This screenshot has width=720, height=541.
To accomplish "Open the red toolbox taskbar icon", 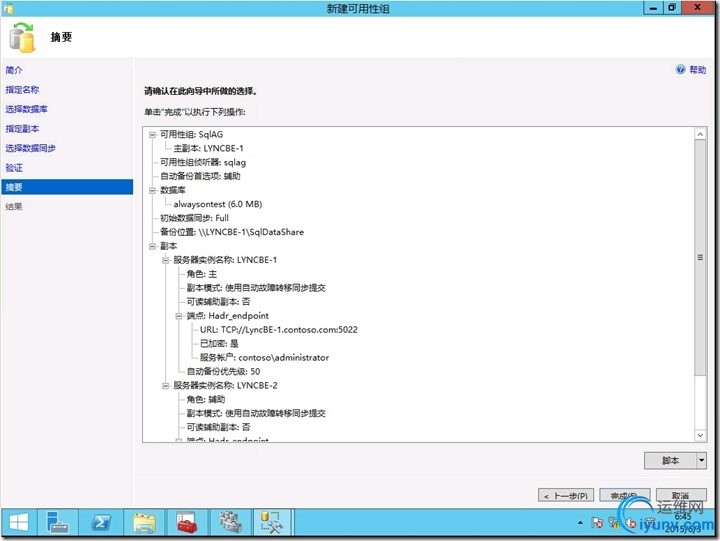I will 186,522.
